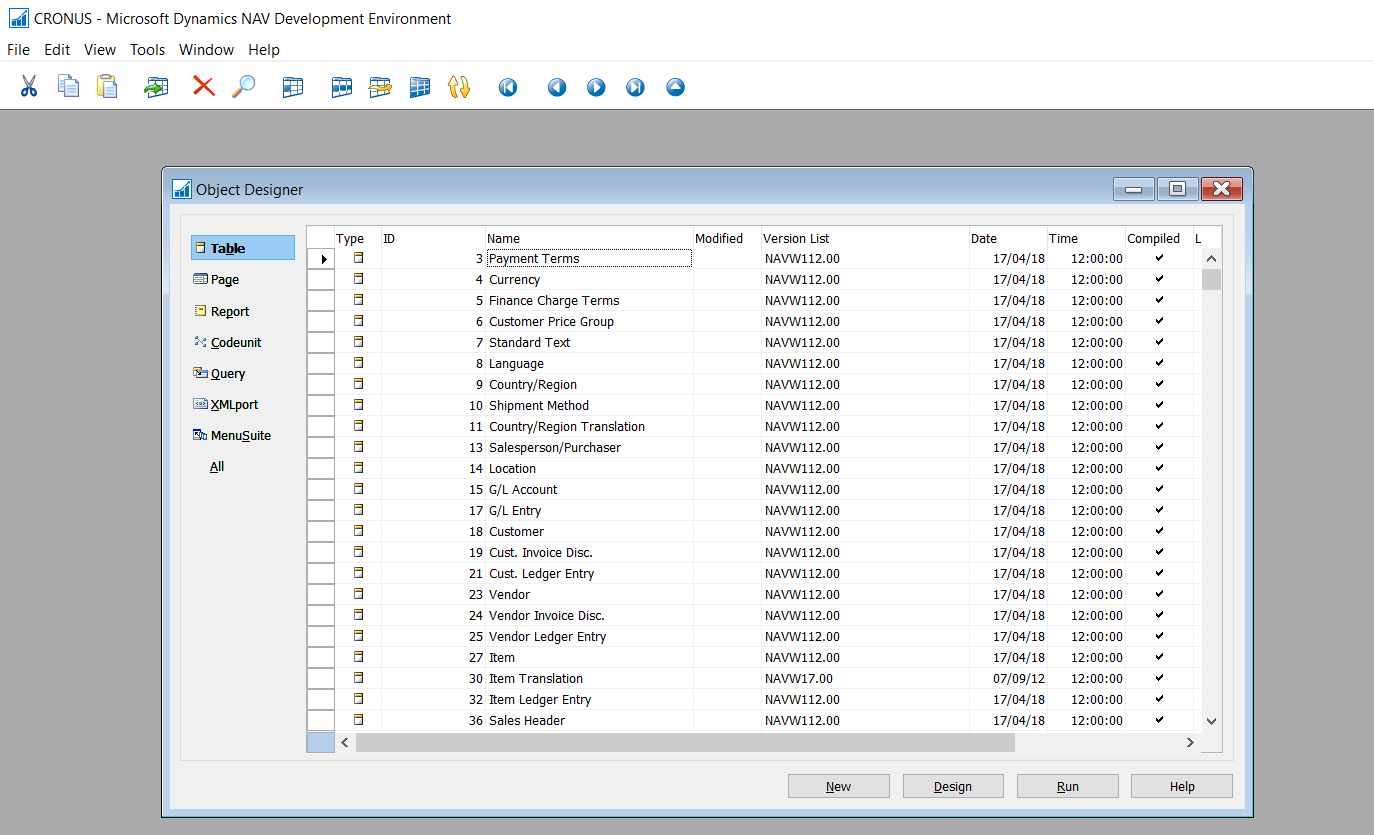Select Query object type in sidebar
The image size is (1374, 835).
(219, 373)
